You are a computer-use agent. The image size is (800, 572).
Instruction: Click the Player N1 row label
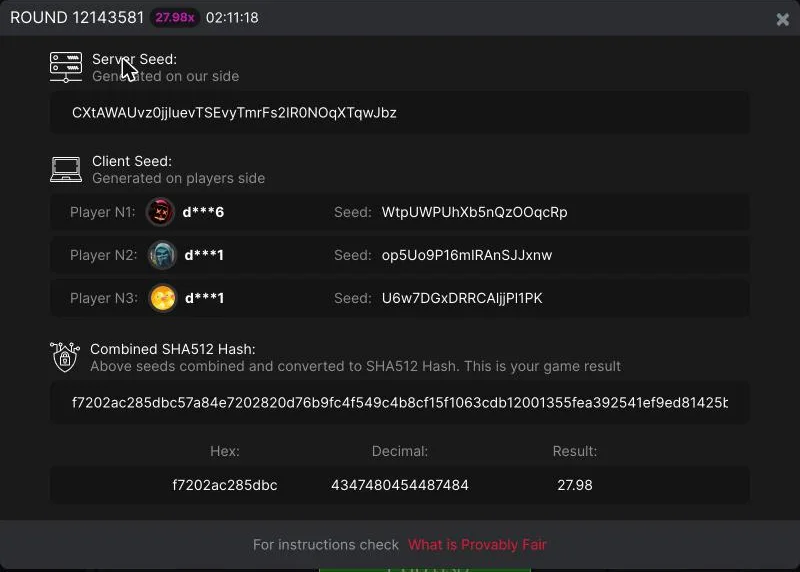point(103,212)
